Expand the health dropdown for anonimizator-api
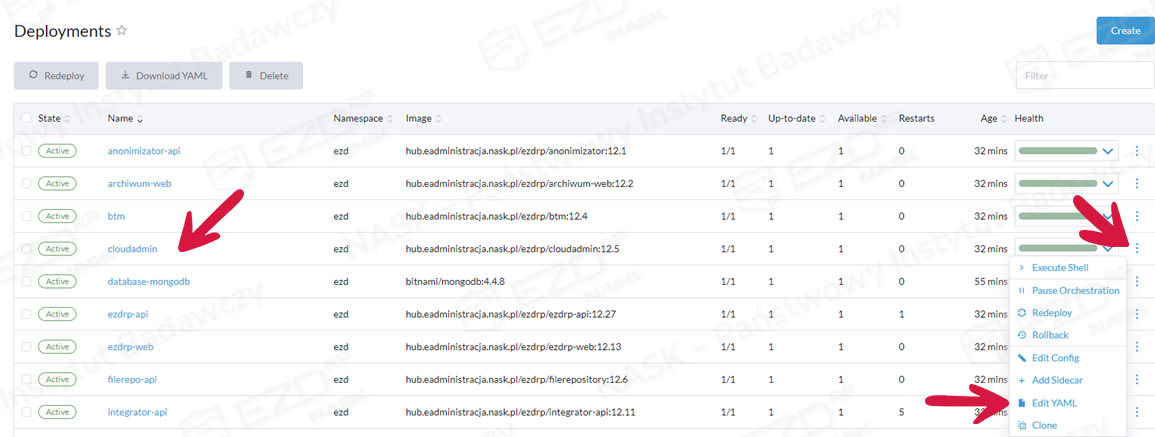The image size is (1155, 437). (1108, 152)
